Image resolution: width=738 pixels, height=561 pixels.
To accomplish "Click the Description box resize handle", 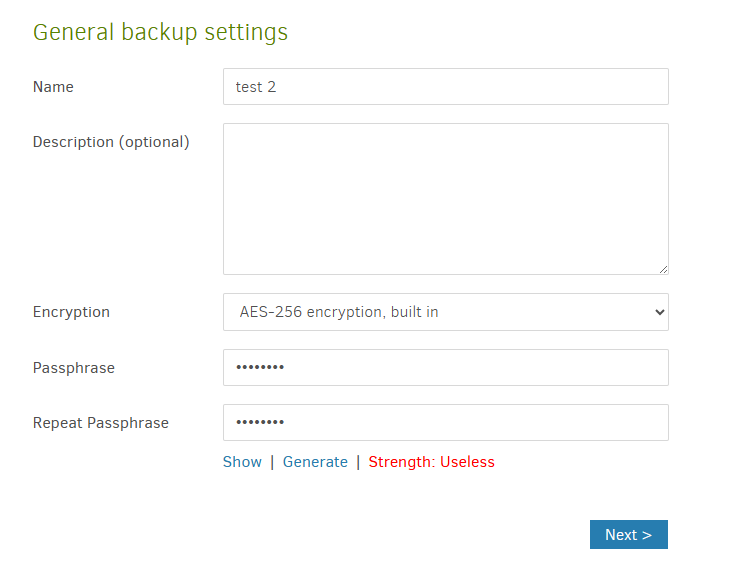I will coord(663,268).
